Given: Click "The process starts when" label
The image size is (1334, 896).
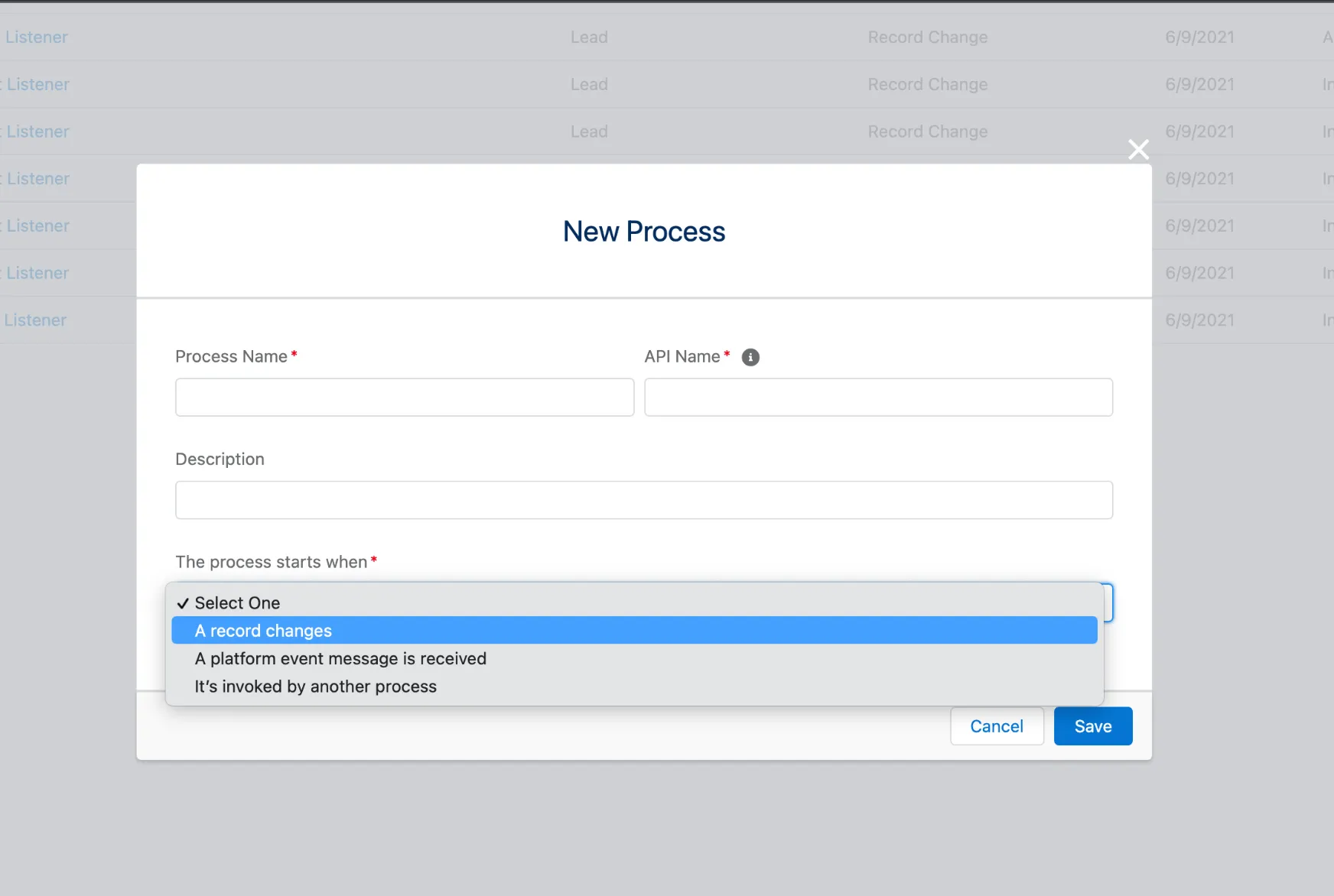Looking at the screenshot, I should pos(271,563).
